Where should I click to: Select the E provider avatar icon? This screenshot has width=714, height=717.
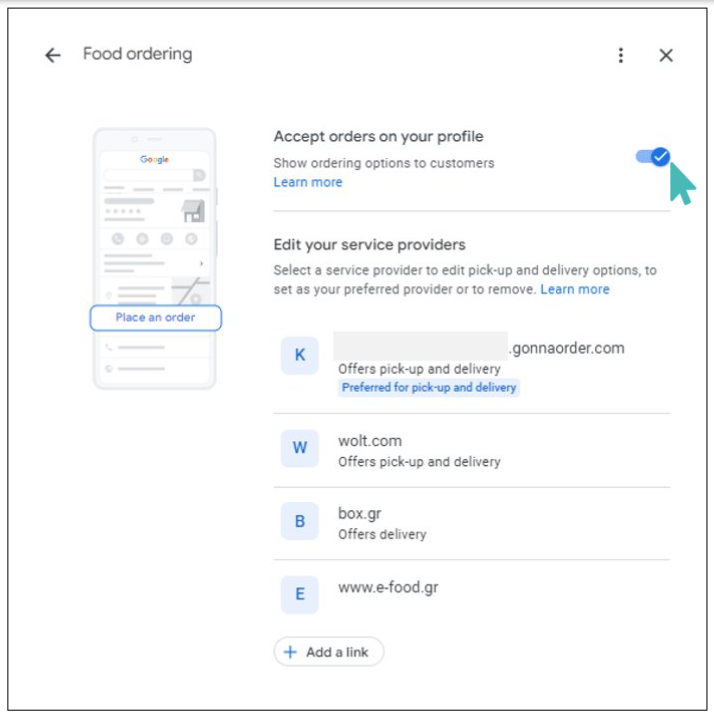(x=300, y=594)
